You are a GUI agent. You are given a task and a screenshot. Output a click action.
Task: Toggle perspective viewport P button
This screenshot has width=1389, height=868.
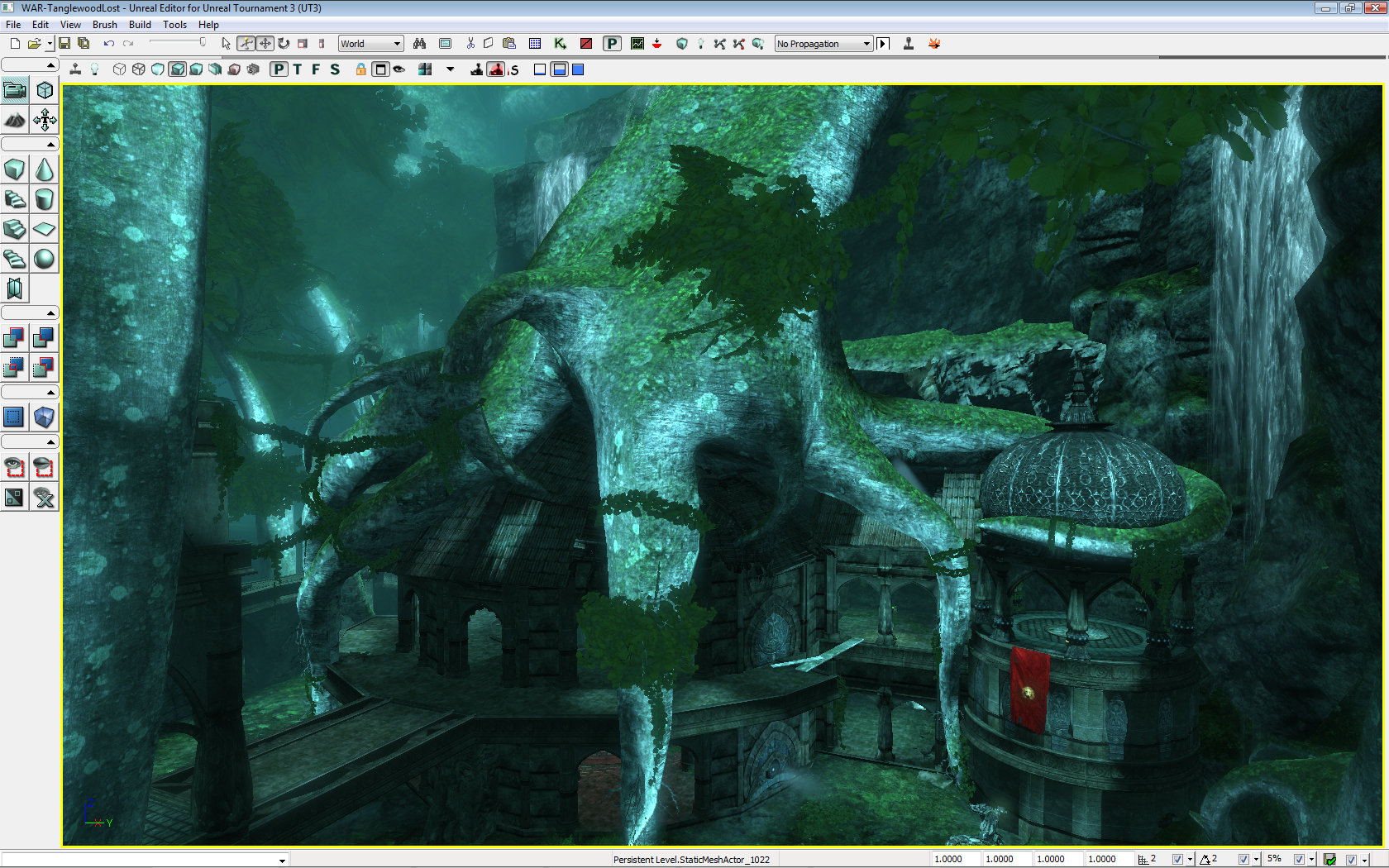click(x=279, y=69)
